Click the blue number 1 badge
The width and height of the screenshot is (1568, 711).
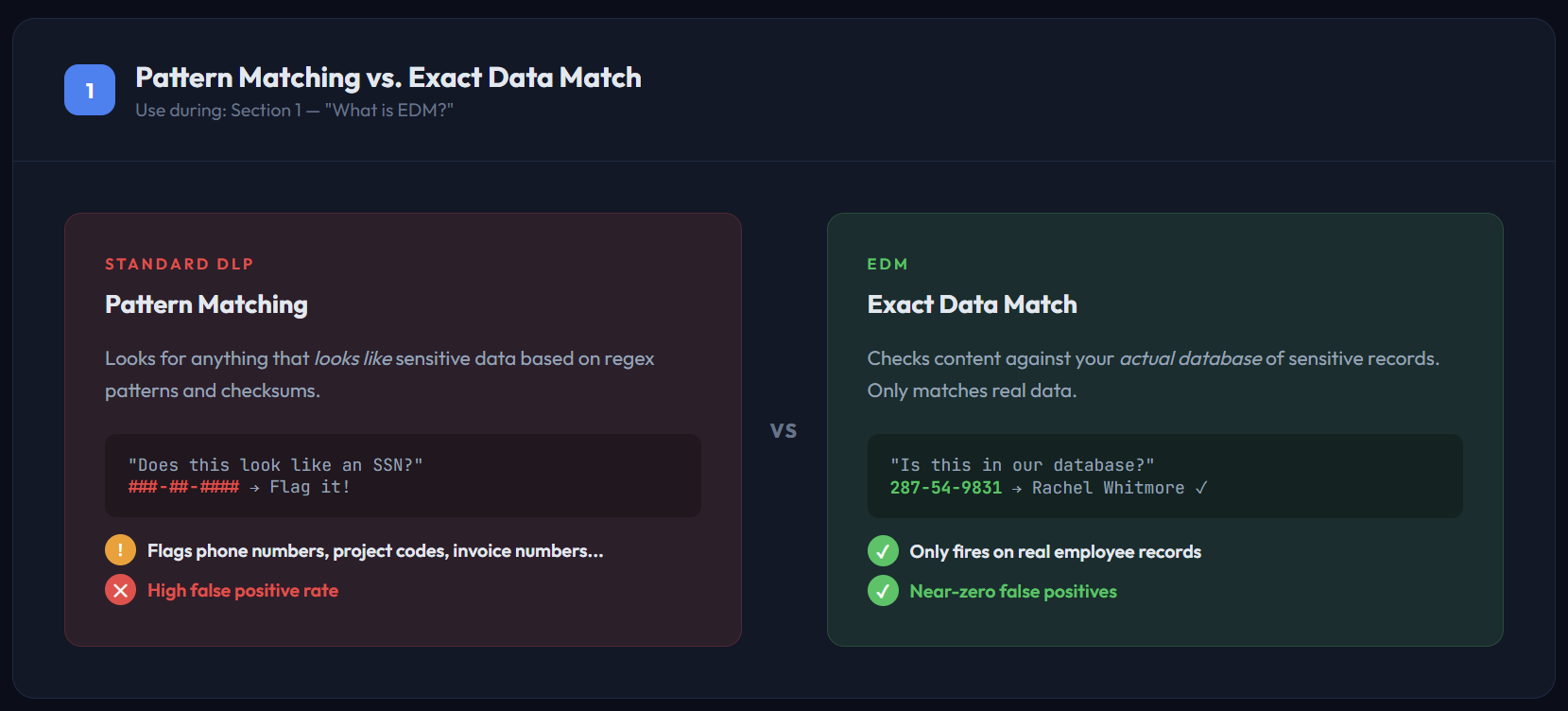(x=90, y=90)
